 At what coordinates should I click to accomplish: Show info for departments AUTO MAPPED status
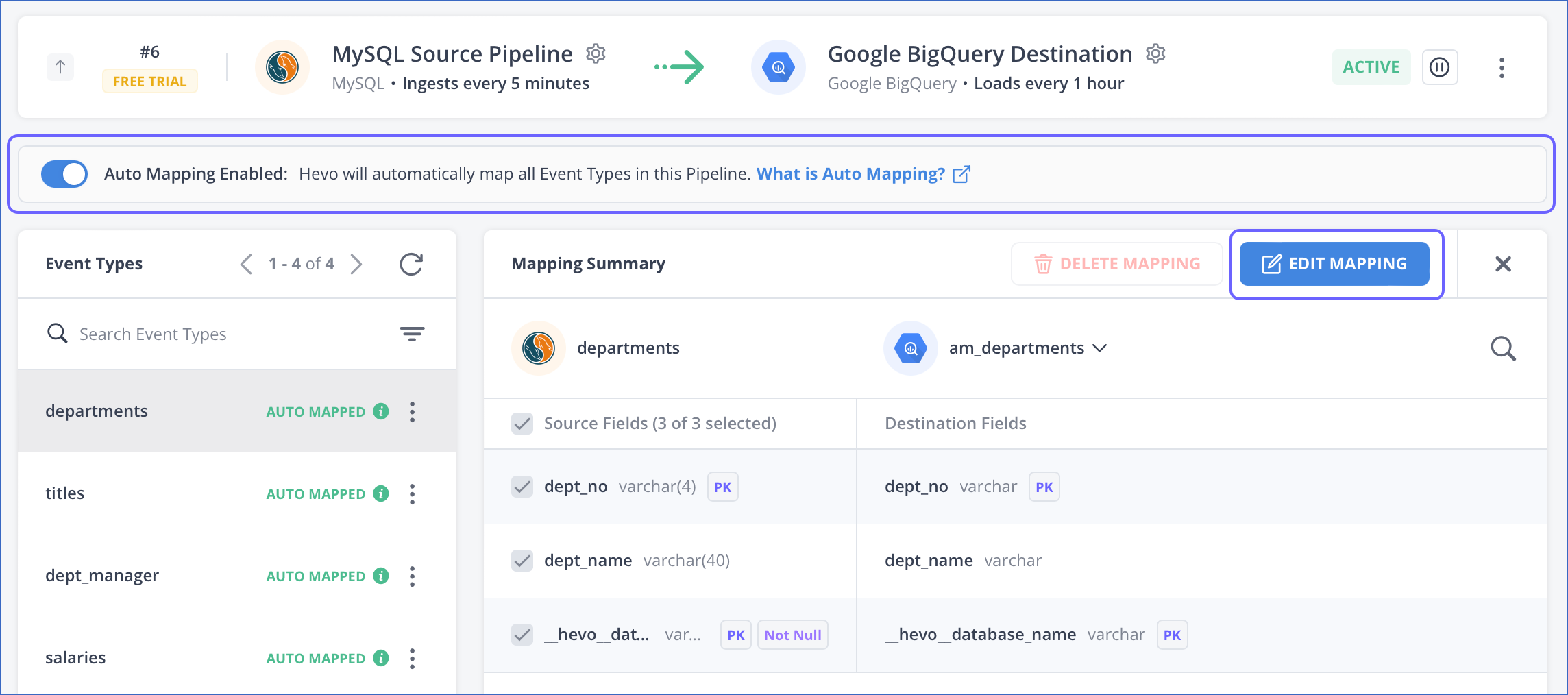381,411
